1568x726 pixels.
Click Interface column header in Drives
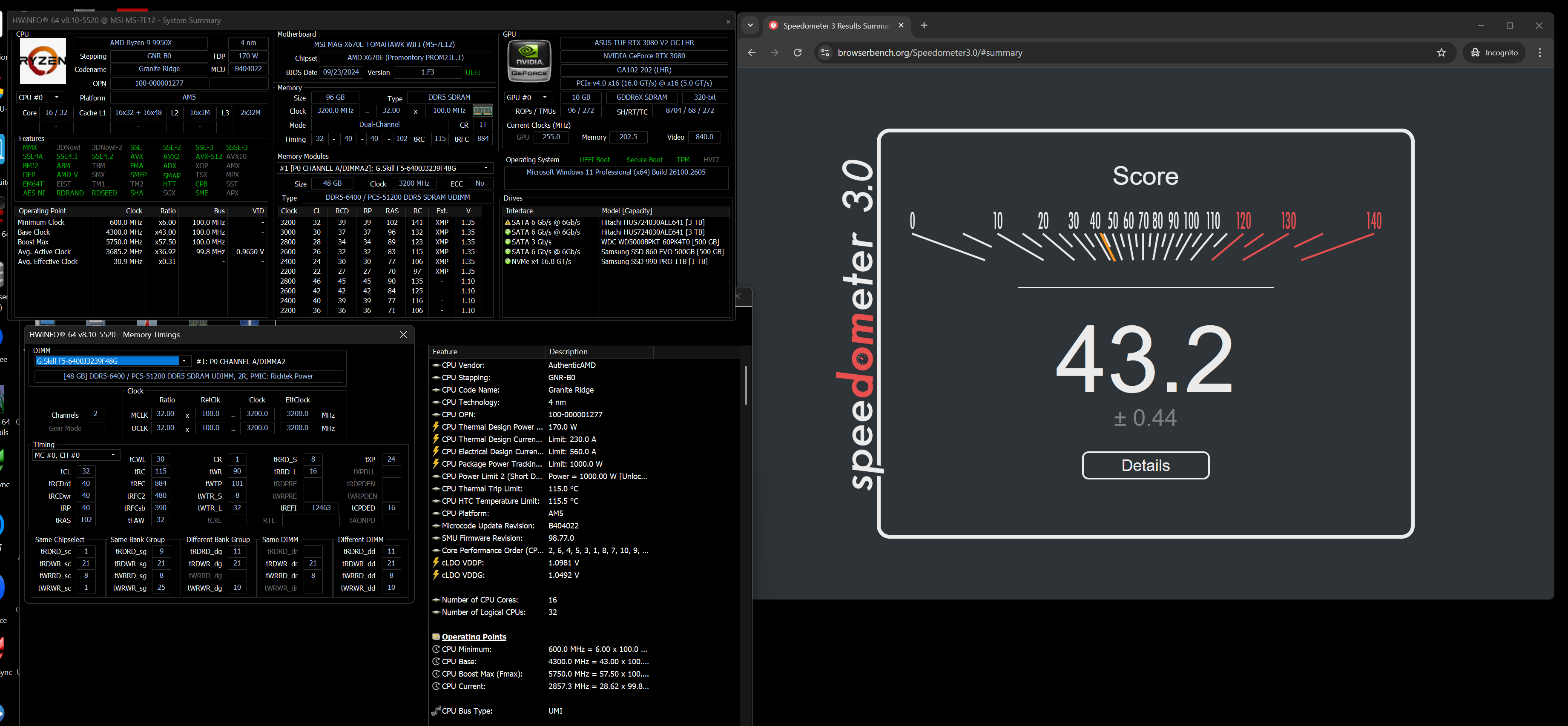[x=550, y=210]
